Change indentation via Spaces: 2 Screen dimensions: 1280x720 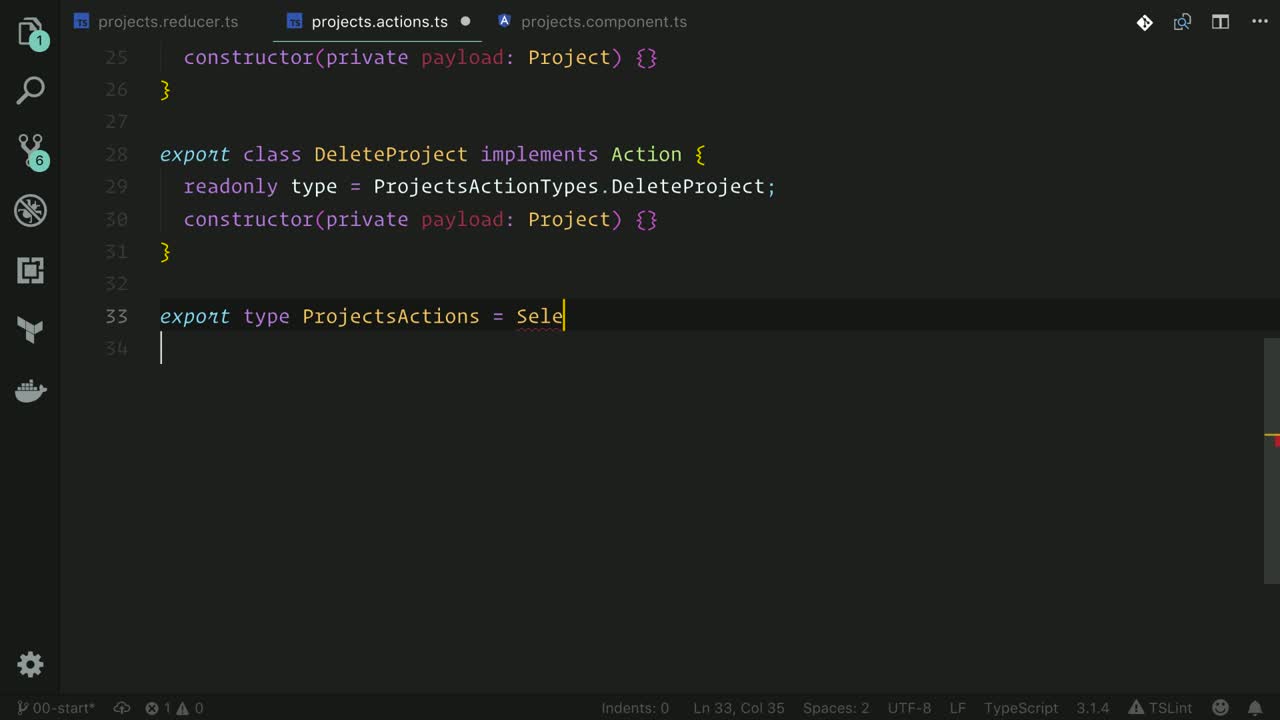point(835,708)
